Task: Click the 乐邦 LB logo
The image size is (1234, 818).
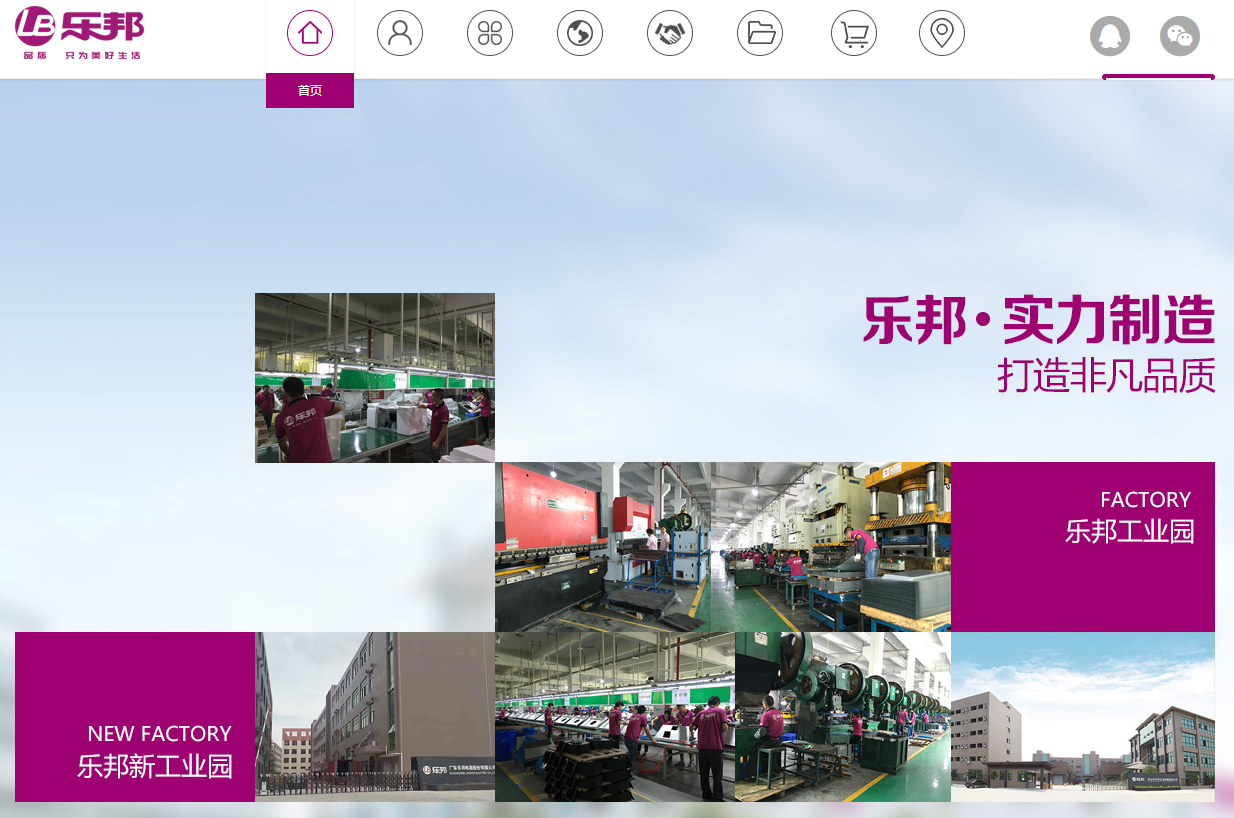Action: [x=80, y=33]
